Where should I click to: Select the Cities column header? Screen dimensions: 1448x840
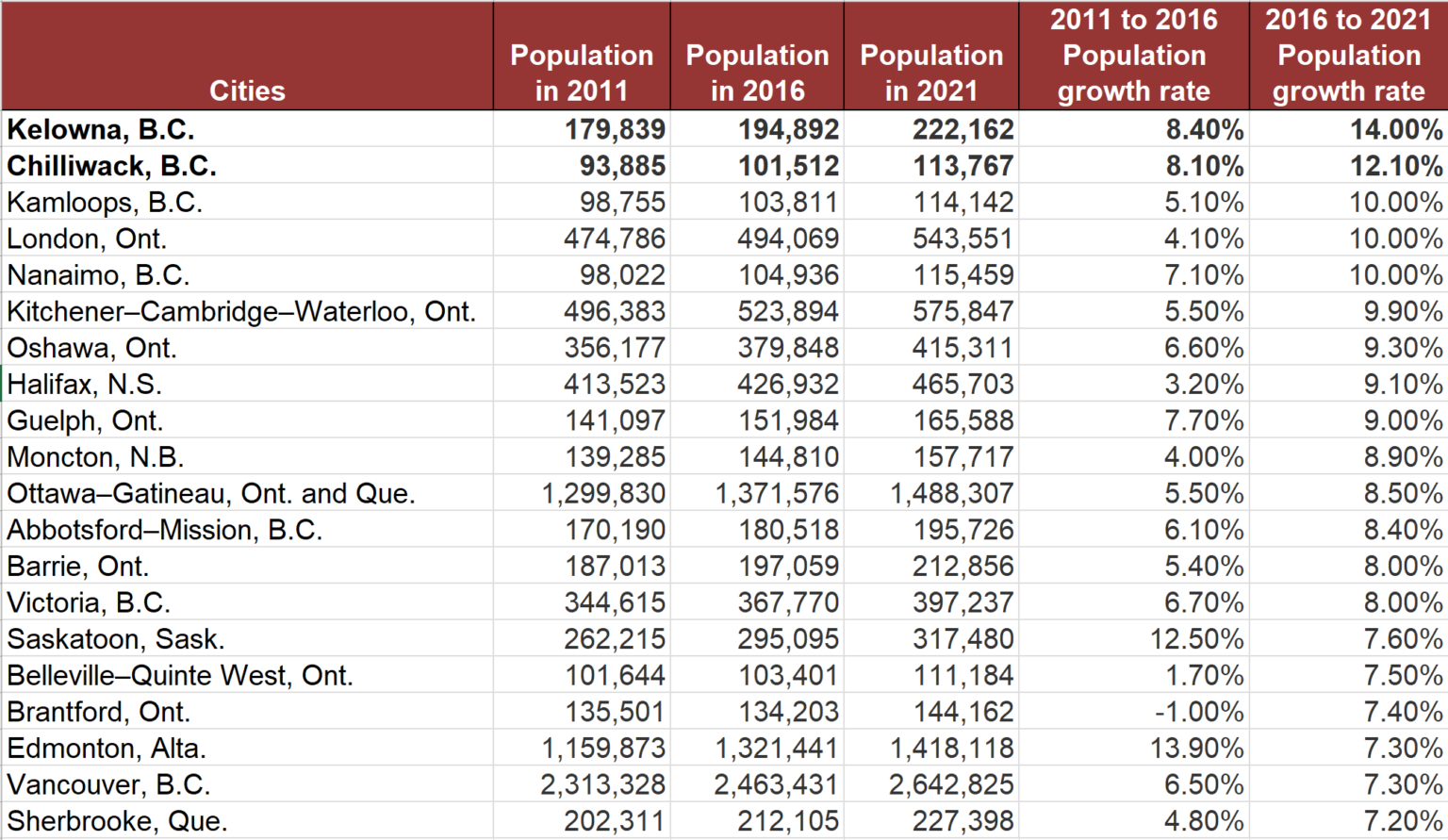pos(247,56)
